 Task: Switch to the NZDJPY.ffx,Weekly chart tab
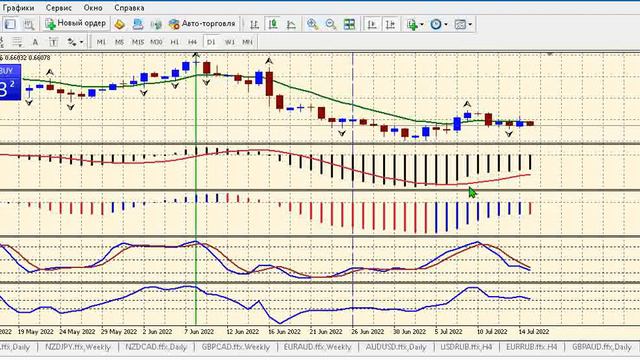tap(78, 347)
